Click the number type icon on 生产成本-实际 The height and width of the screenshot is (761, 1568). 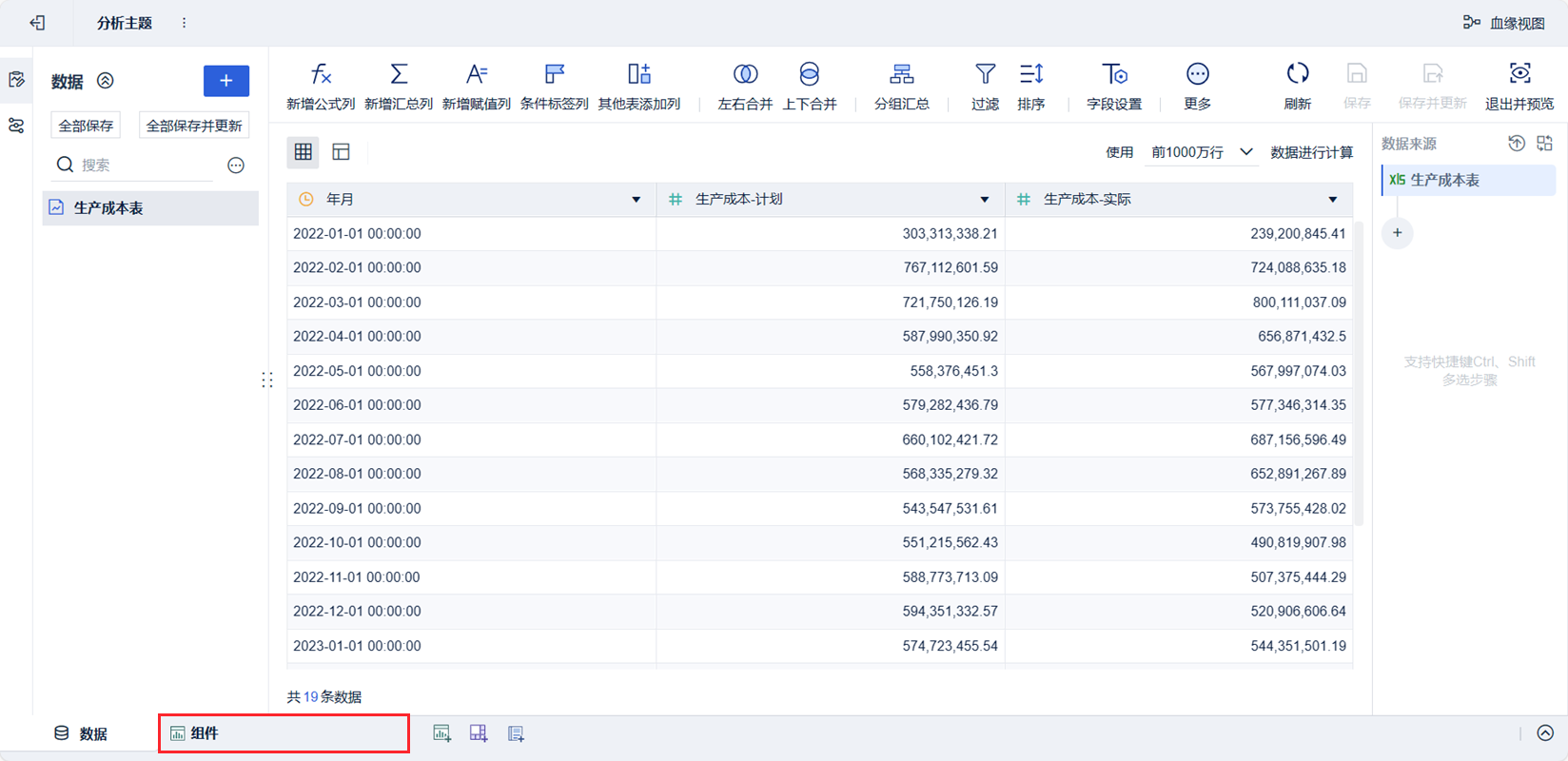tap(1024, 200)
